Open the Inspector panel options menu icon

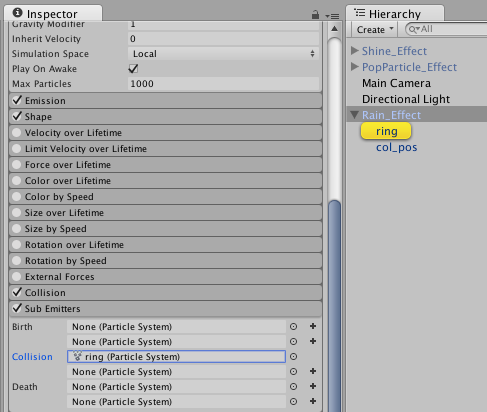point(332,16)
